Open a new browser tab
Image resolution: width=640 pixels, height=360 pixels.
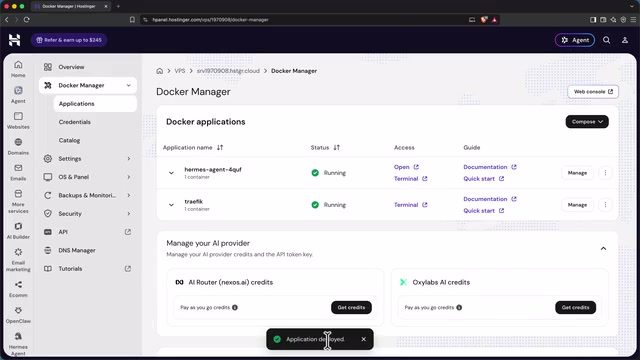point(118,6)
